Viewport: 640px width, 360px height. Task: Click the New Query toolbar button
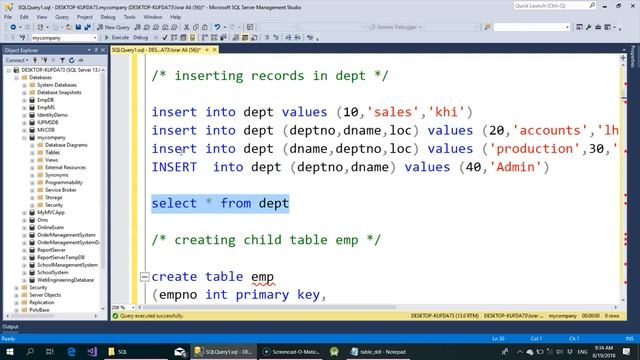pyautogui.click(x=113, y=27)
